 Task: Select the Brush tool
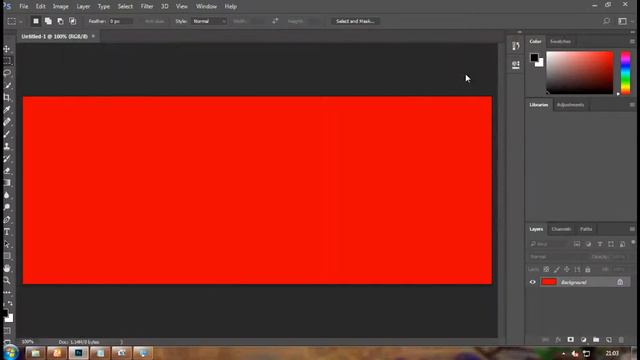coord(7,134)
